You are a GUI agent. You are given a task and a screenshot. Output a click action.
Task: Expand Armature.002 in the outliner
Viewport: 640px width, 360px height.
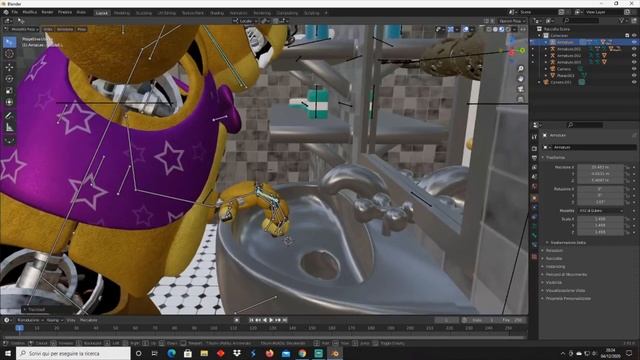pyautogui.click(x=546, y=55)
